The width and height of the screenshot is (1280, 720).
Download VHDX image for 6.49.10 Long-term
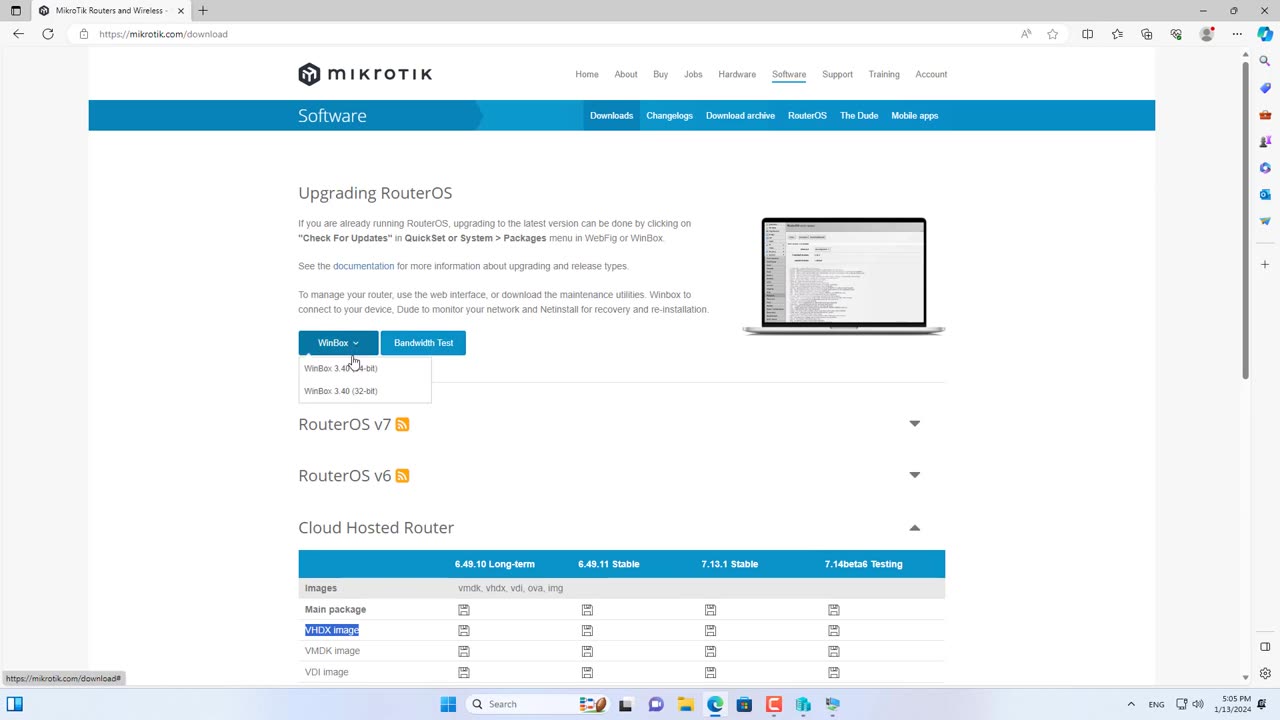tap(463, 631)
